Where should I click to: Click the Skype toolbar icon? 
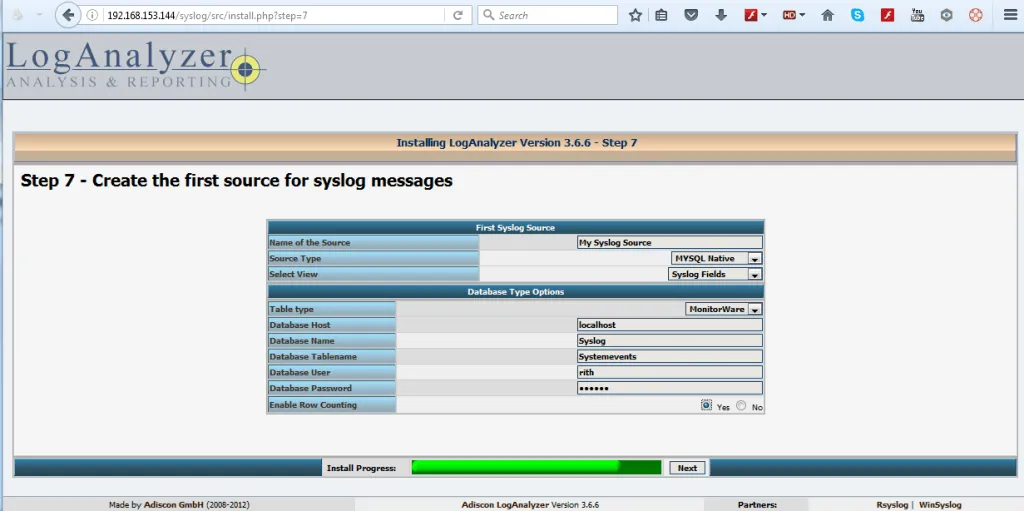click(x=857, y=15)
